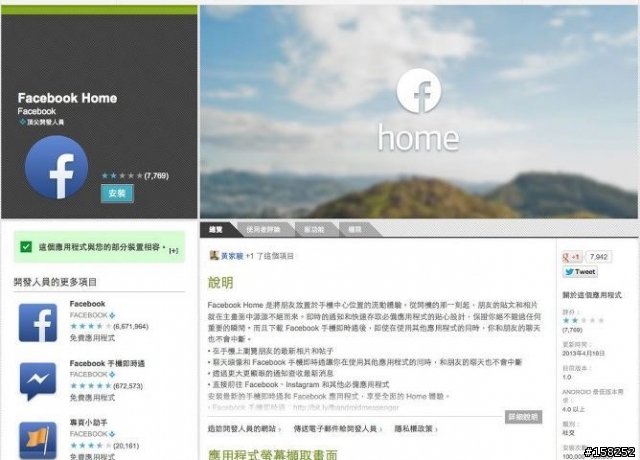This screenshot has height=460, width=640.
Task: Click the 黃家駿 profile avatar thumbnail
Action: click(214, 256)
